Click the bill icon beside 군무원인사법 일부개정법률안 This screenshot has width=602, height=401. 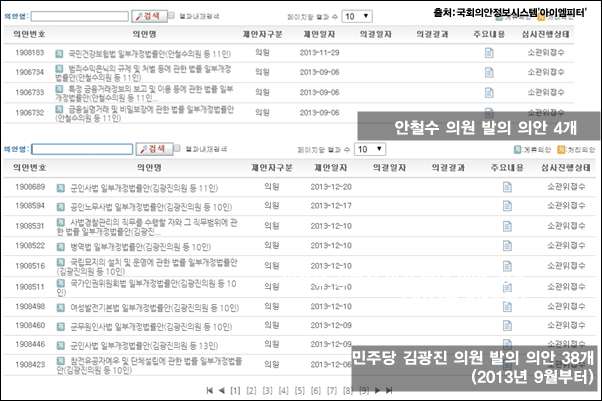pos(61,326)
